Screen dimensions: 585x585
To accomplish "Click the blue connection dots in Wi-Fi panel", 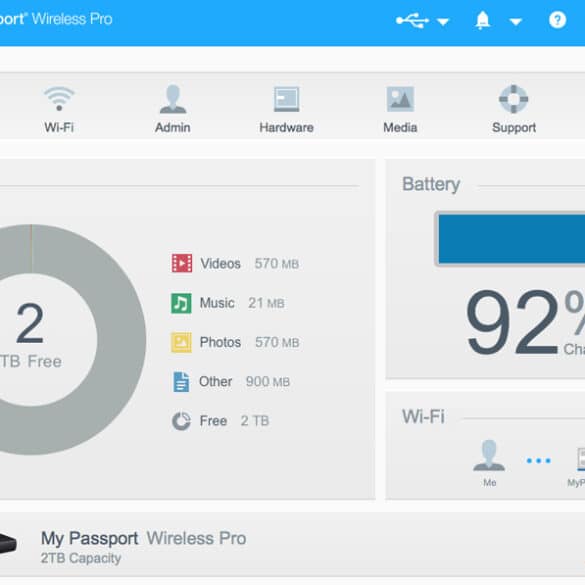I will [x=538, y=461].
